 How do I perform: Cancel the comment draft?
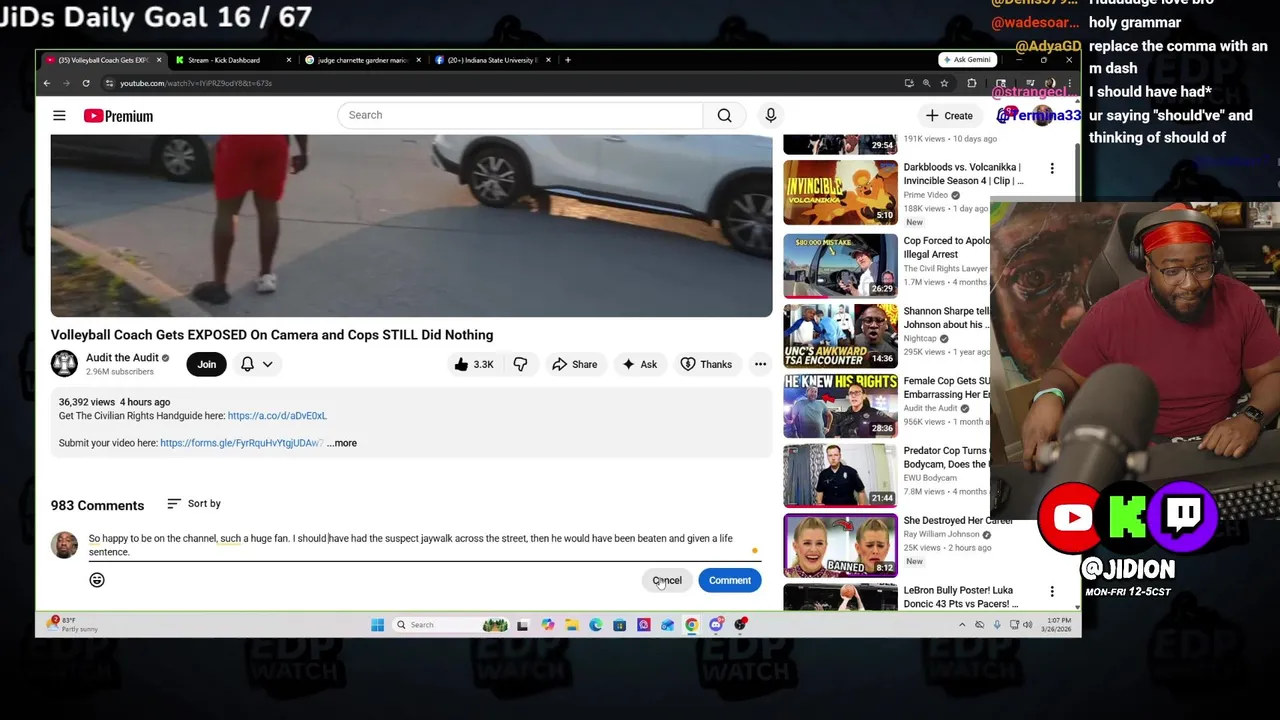(667, 580)
